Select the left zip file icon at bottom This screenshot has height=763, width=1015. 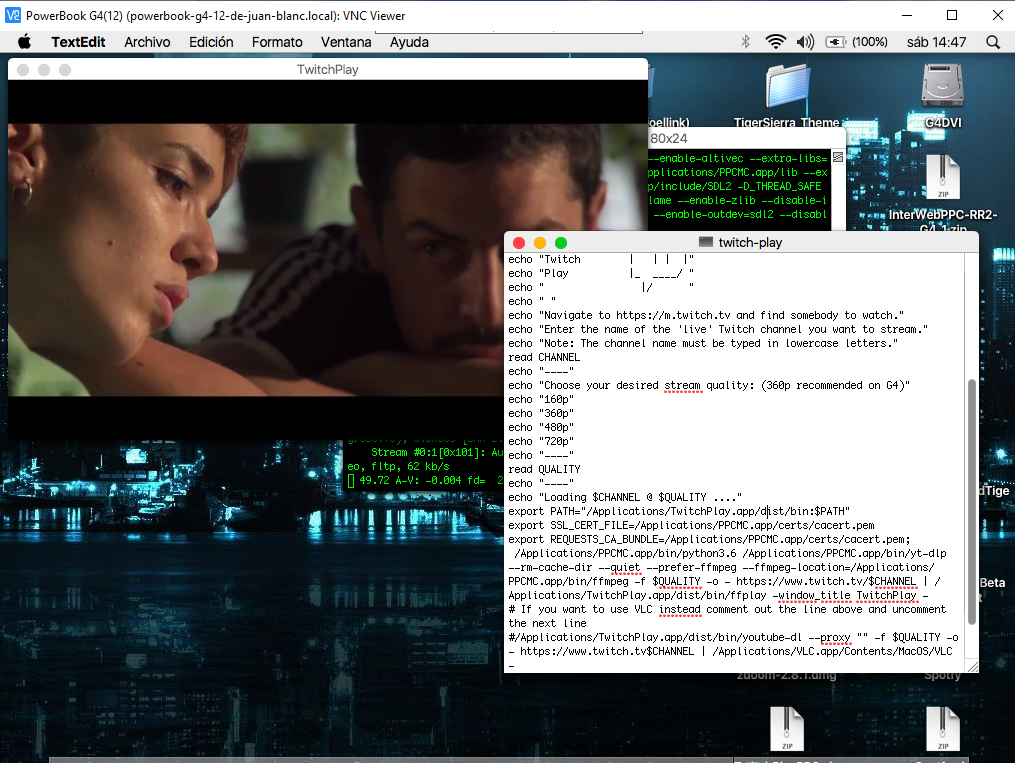[x=786, y=729]
